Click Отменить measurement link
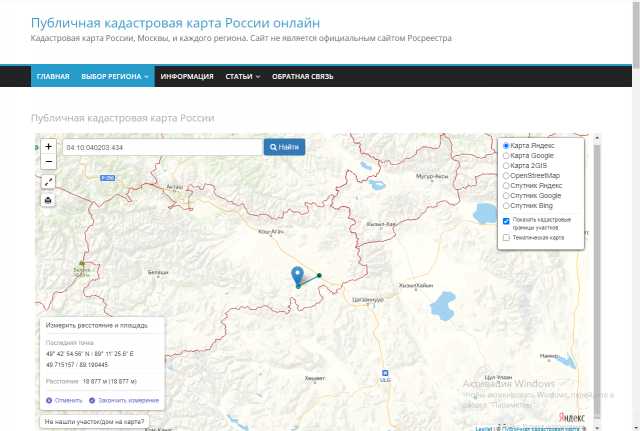 coord(64,400)
